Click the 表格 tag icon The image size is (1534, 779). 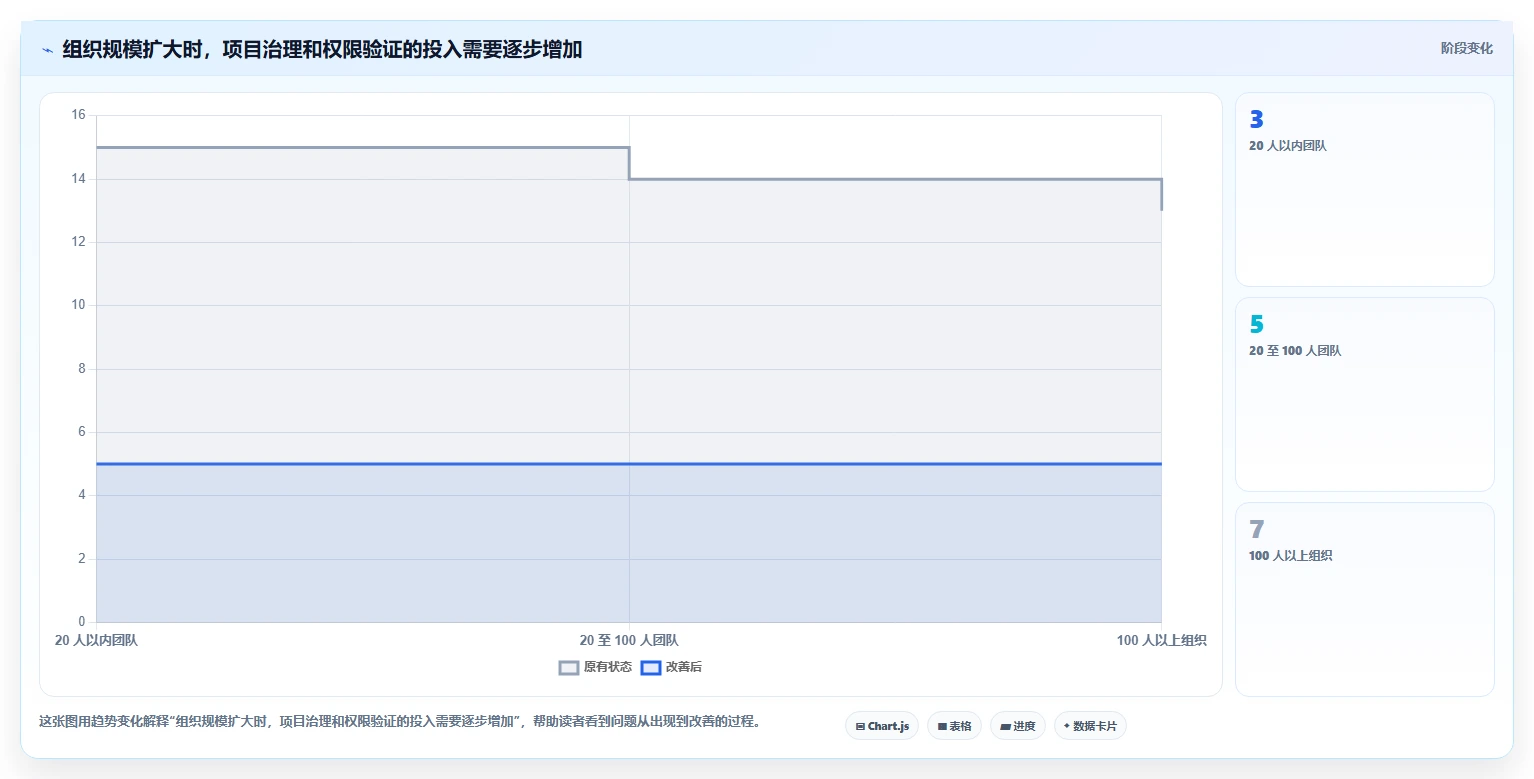point(942,727)
